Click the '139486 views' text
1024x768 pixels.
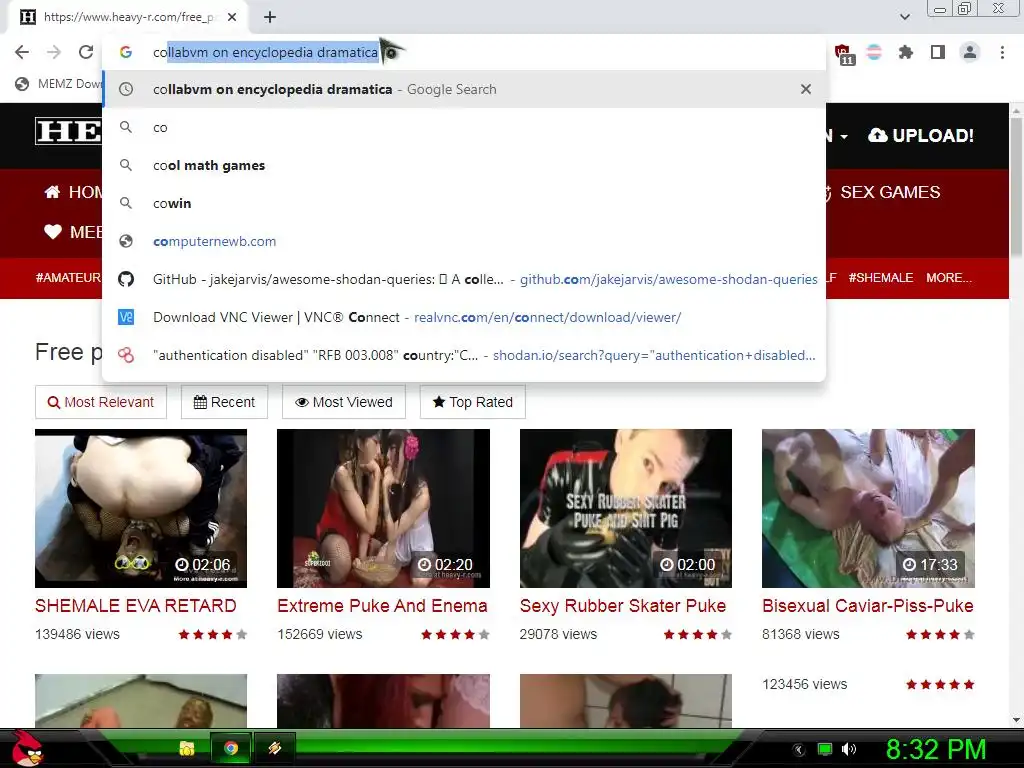77,634
